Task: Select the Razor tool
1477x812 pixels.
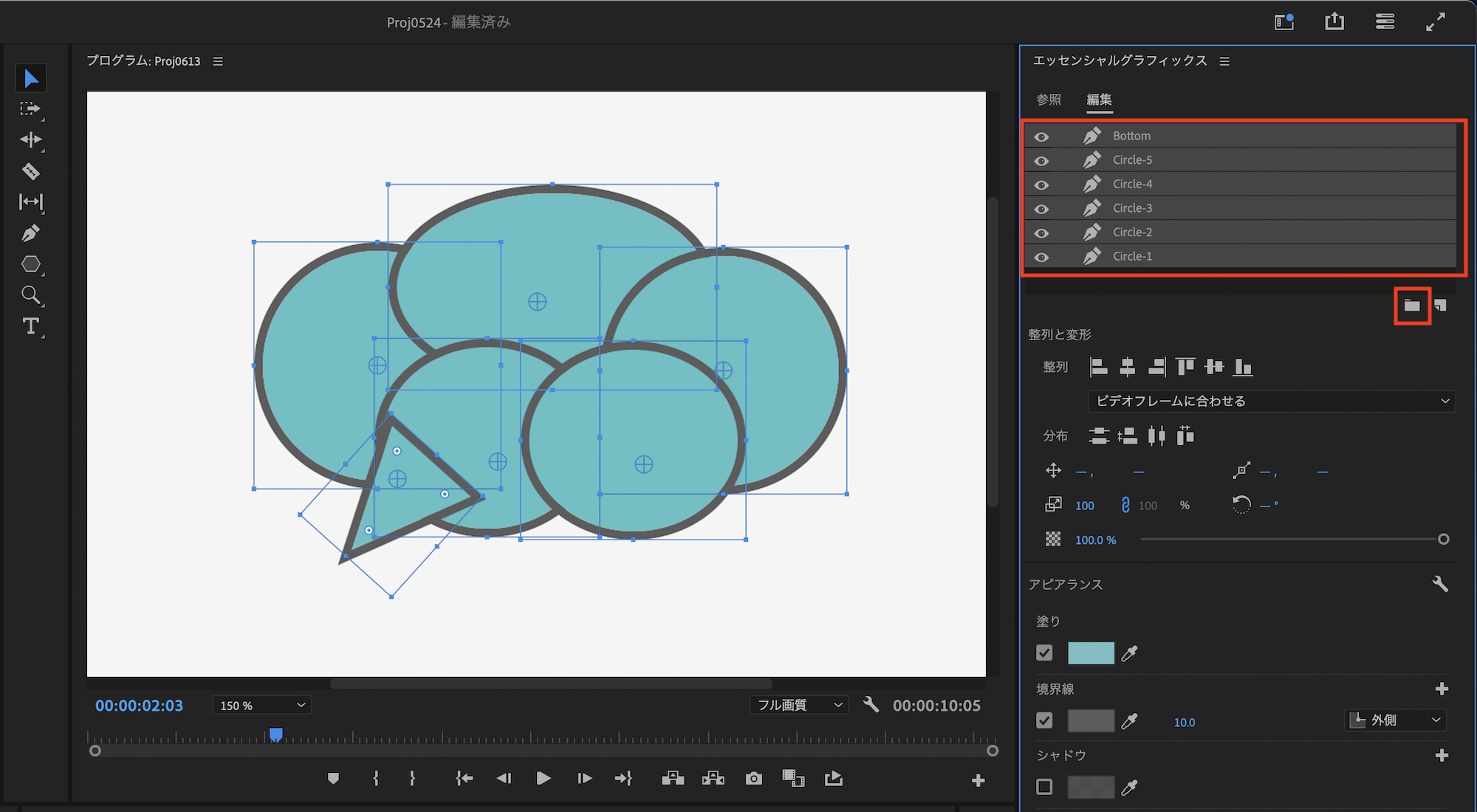Action: tap(30, 171)
